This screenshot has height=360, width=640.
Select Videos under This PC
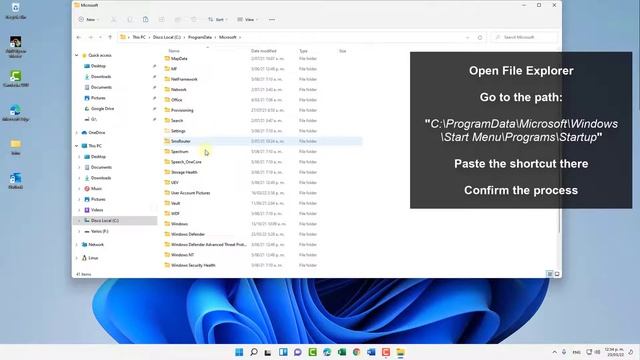[97, 210]
